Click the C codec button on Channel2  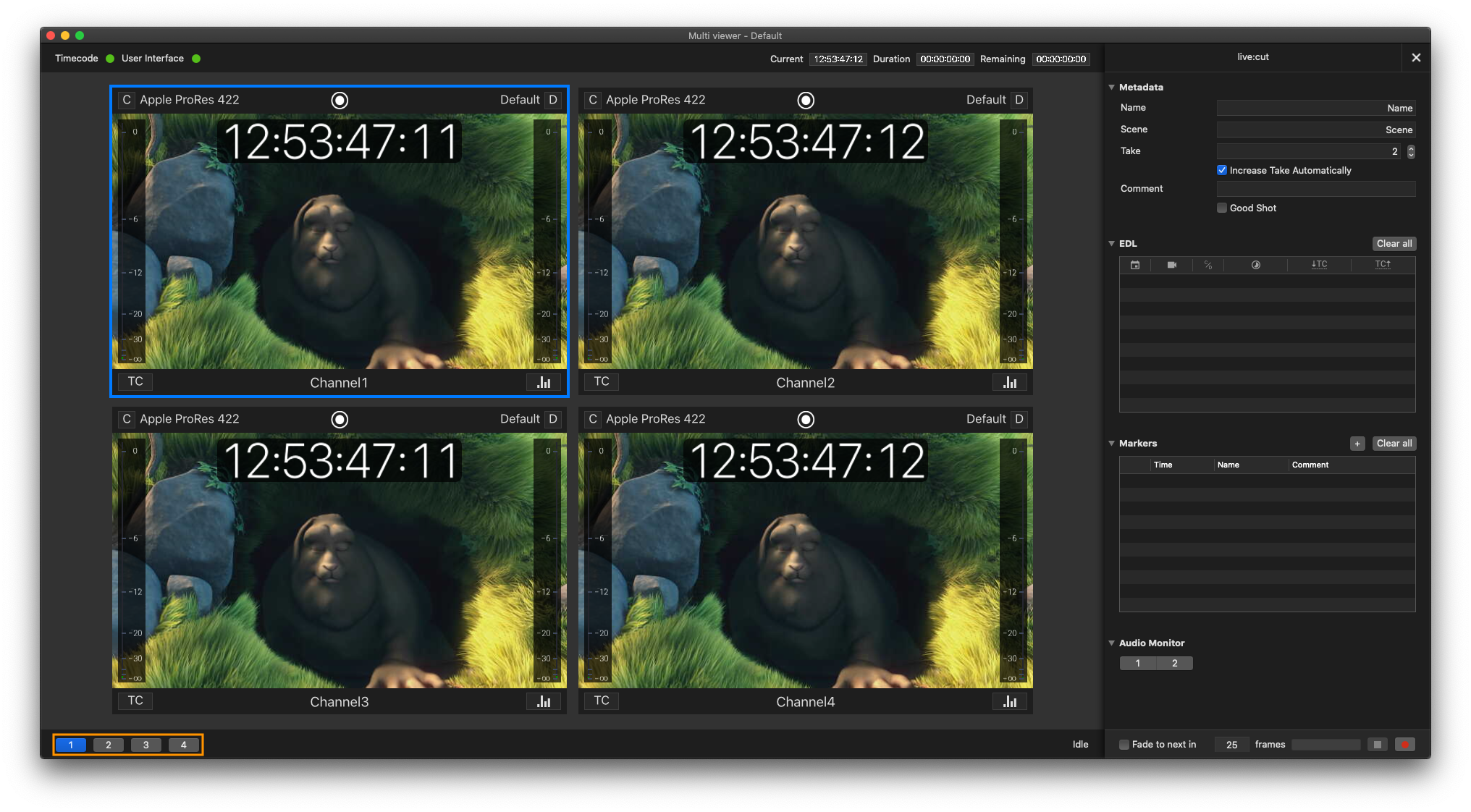pyautogui.click(x=593, y=100)
